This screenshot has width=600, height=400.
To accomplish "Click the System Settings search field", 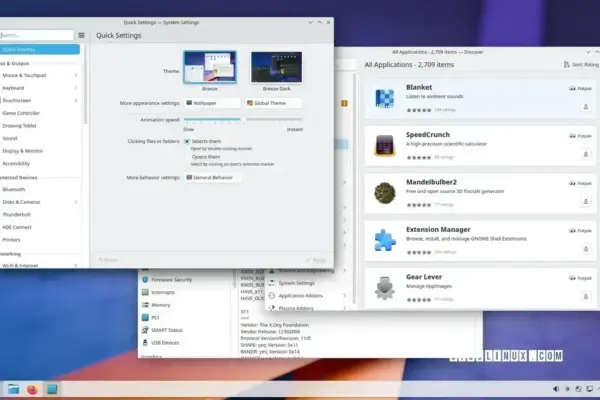I will click(36, 35).
